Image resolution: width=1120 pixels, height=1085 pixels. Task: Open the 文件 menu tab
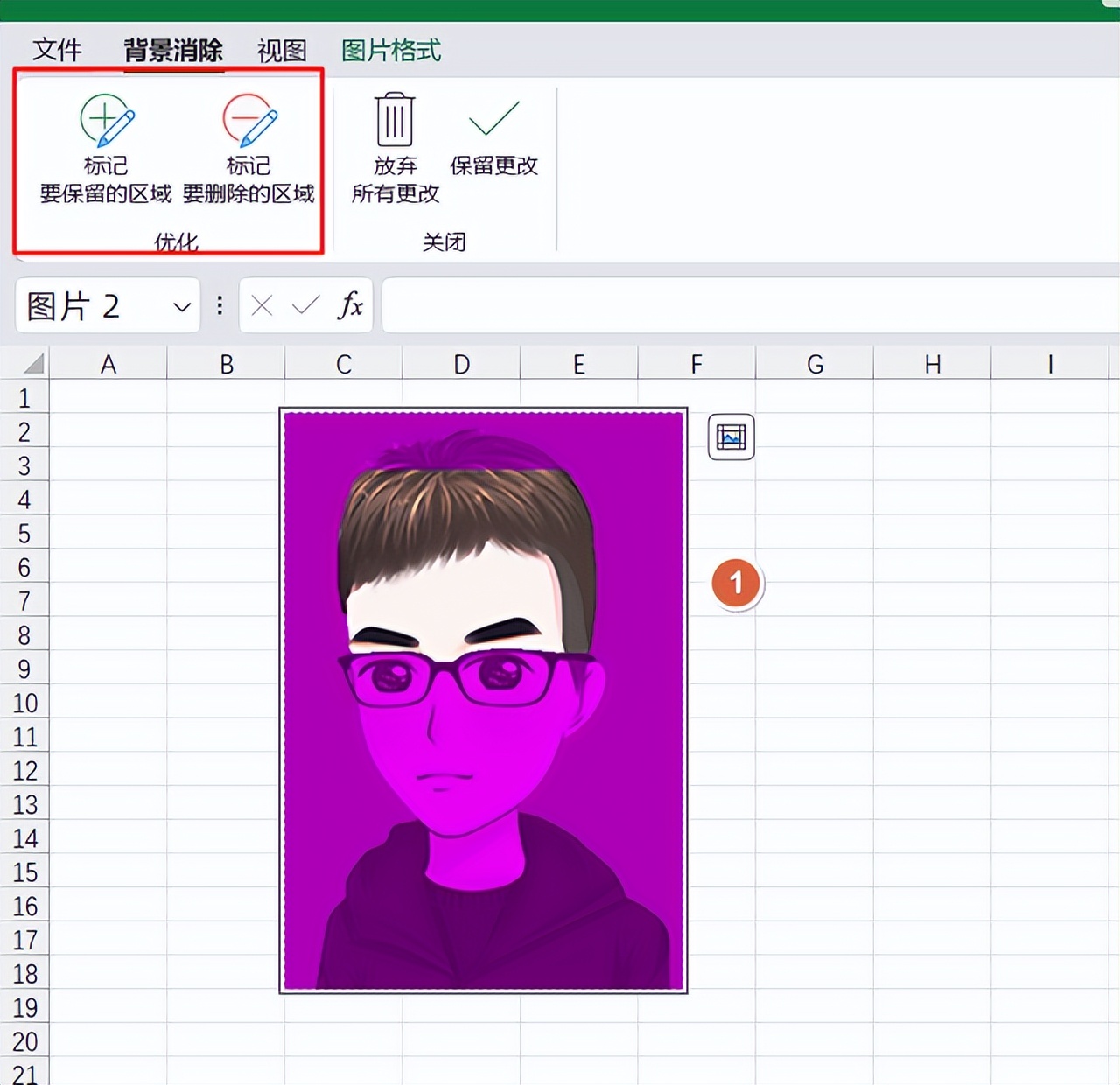[57, 50]
